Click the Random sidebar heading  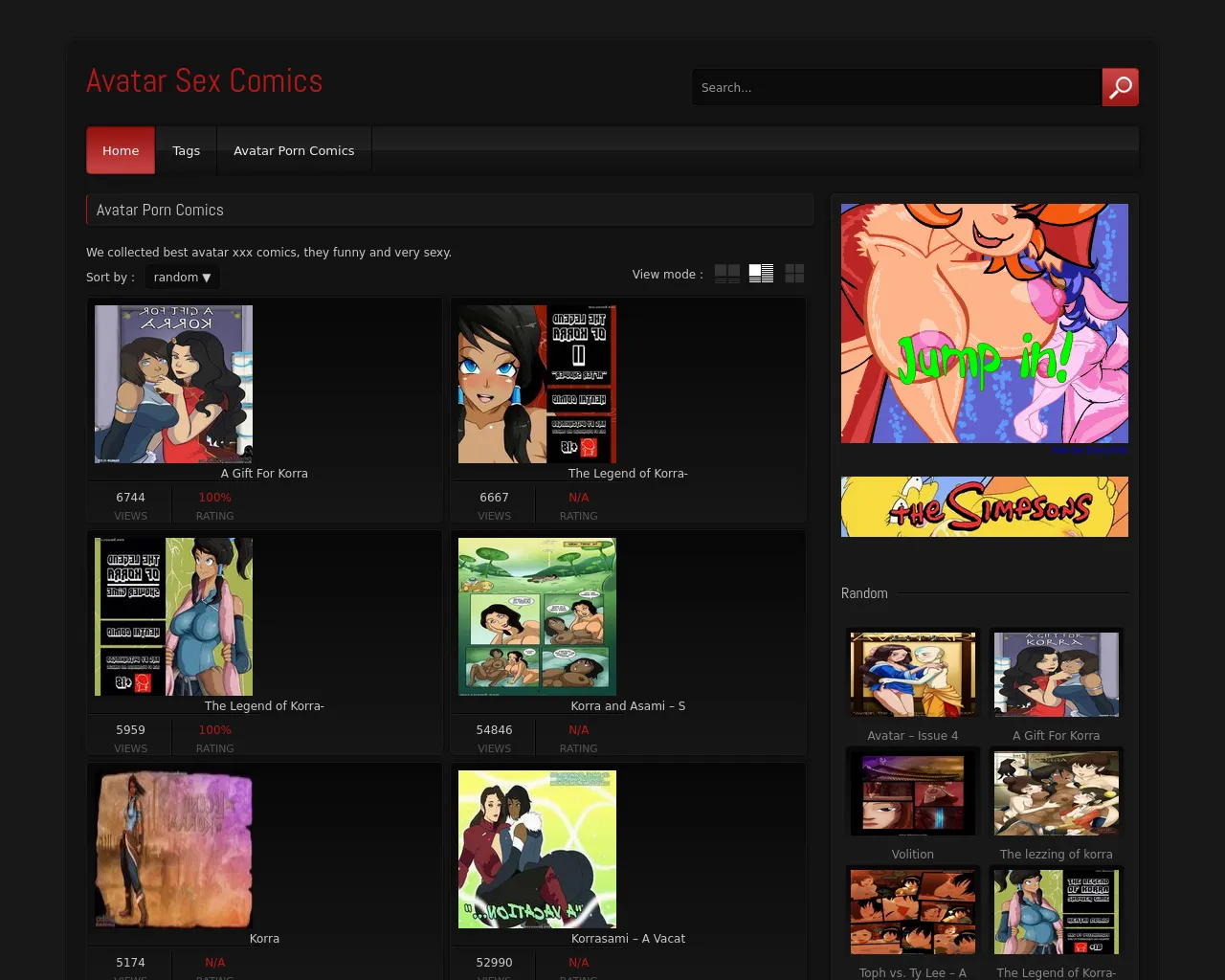[864, 593]
